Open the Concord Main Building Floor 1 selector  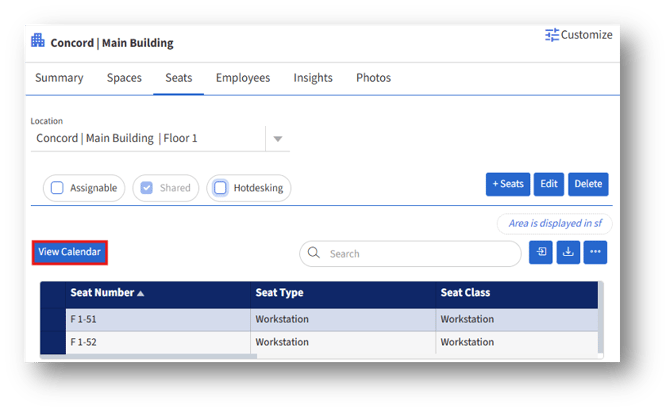[x=150, y=138]
